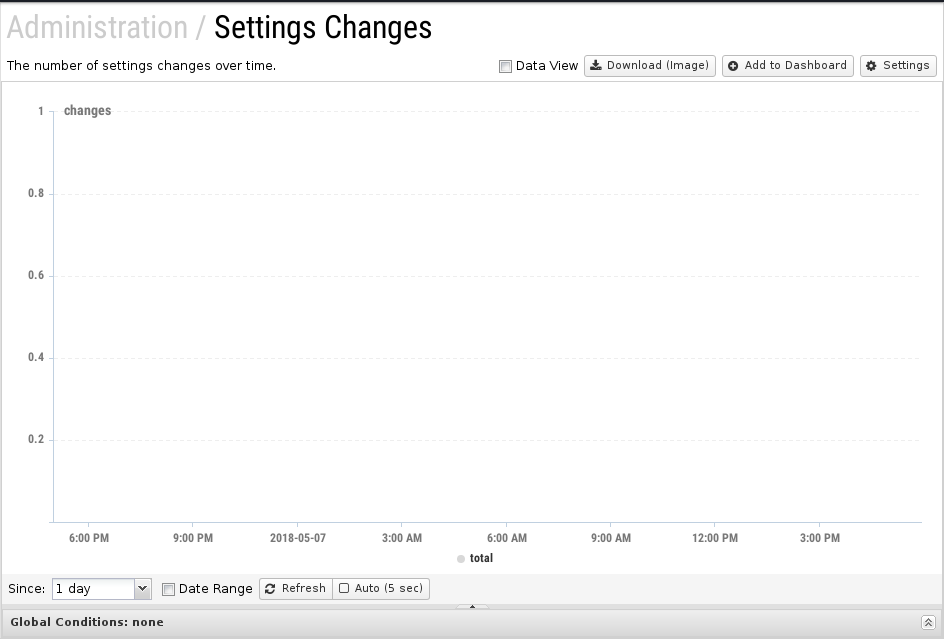
Task: Tick the Date Range checkbox
Action: click(x=169, y=590)
